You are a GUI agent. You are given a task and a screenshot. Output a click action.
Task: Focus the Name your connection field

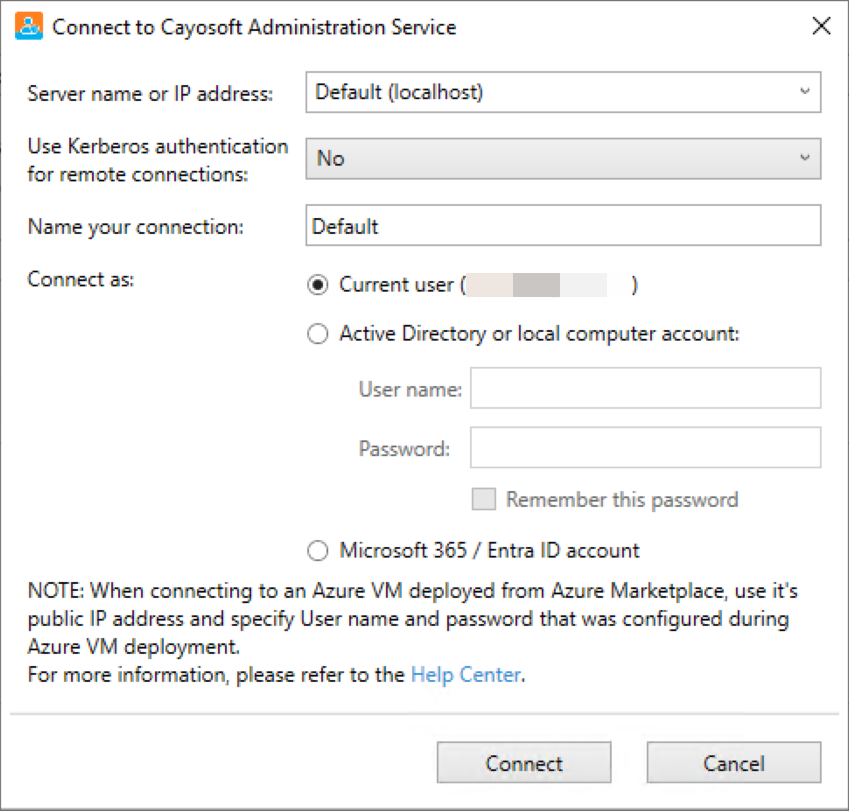click(x=563, y=225)
